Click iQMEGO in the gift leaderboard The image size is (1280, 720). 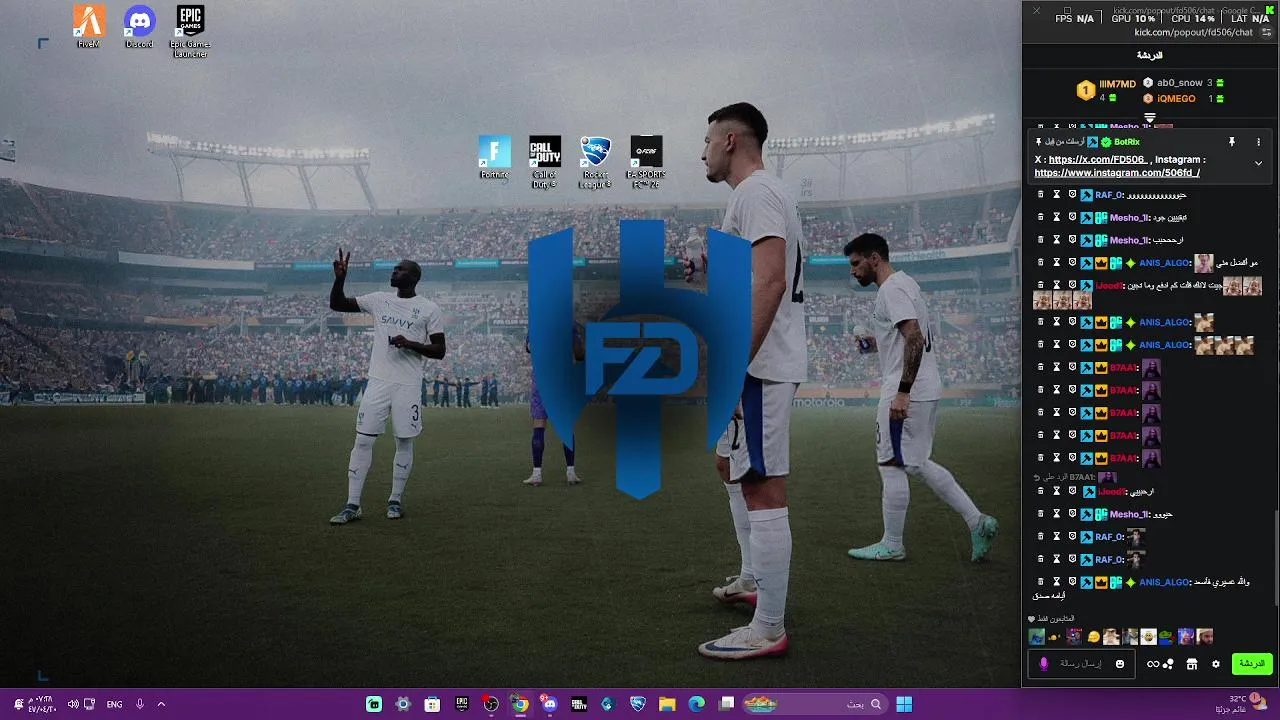(x=1176, y=99)
